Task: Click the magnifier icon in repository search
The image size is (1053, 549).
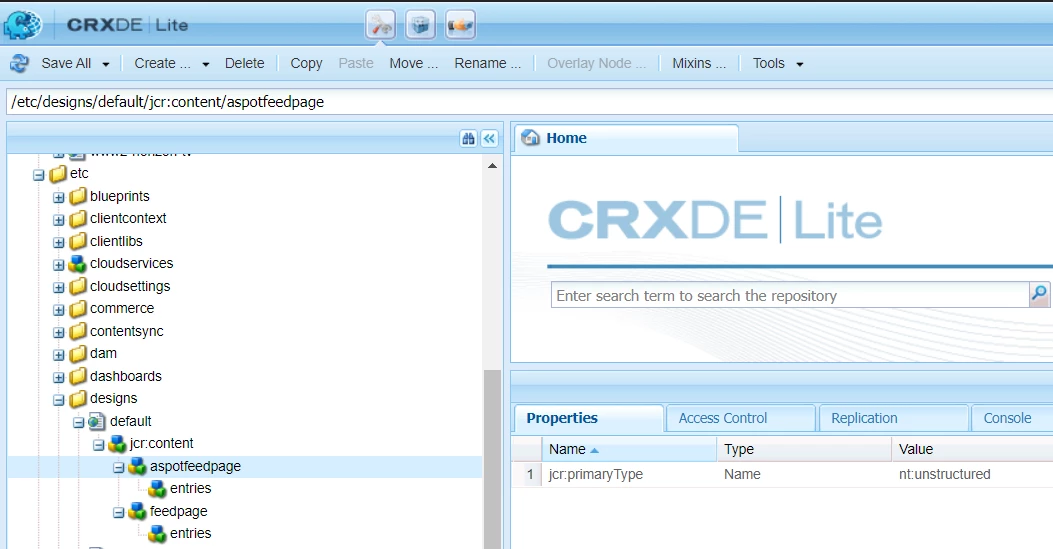Action: tap(1039, 294)
